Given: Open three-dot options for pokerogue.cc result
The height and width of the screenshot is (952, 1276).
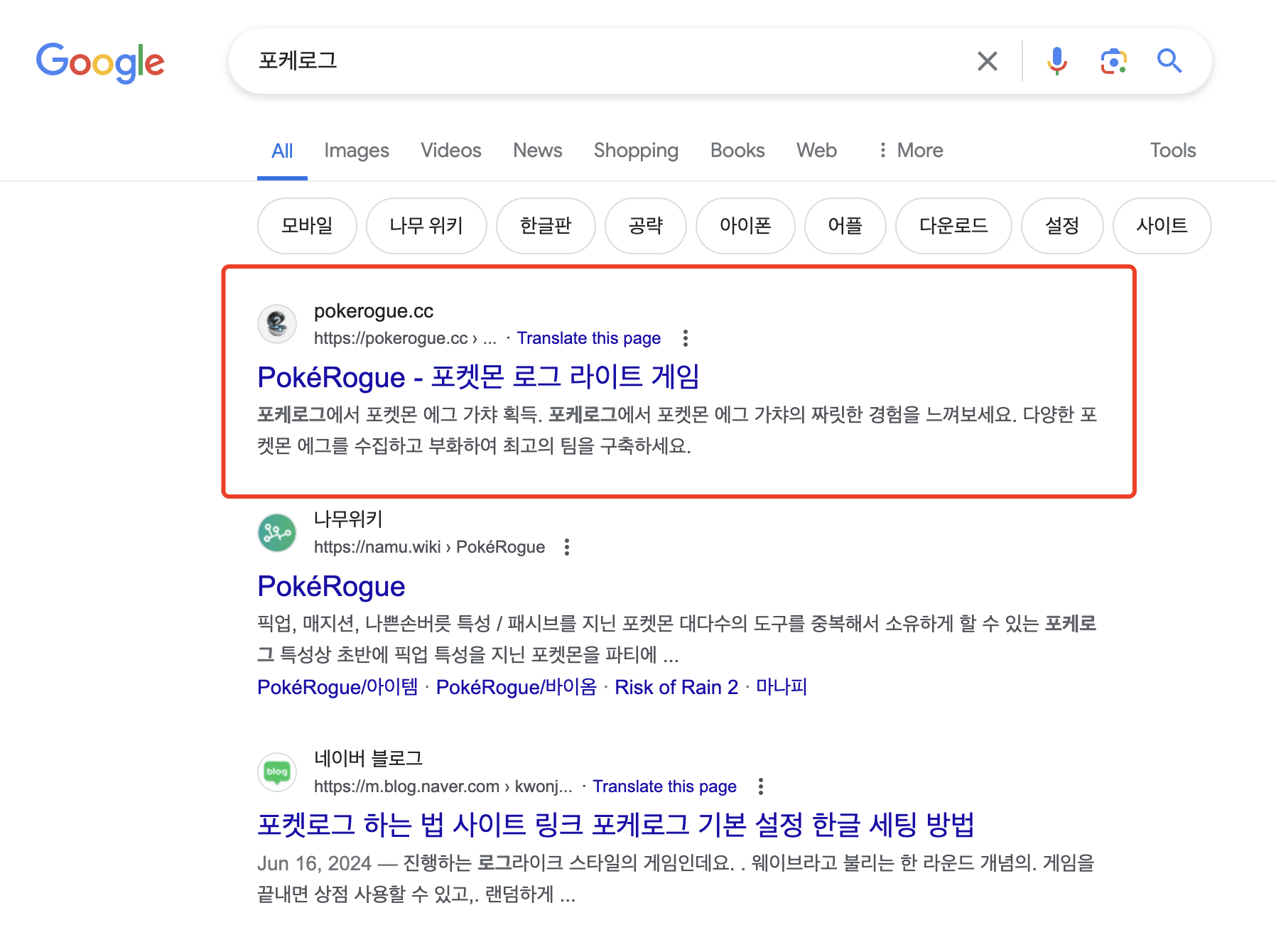Looking at the screenshot, I should coord(686,338).
